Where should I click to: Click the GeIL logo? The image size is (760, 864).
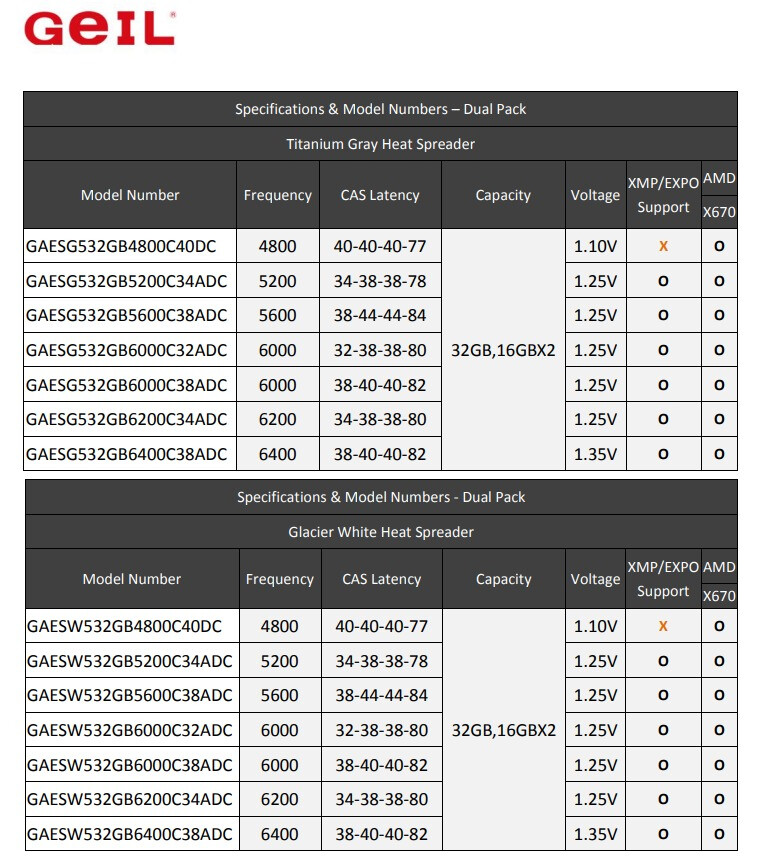(100, 28)
